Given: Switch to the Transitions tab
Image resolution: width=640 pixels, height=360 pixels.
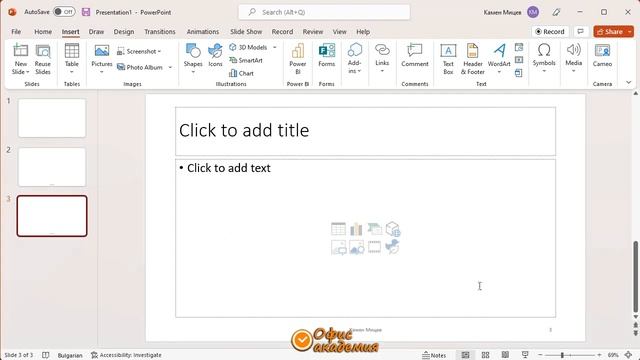Looking at the screenshot, I should click(x=160, y=31).
